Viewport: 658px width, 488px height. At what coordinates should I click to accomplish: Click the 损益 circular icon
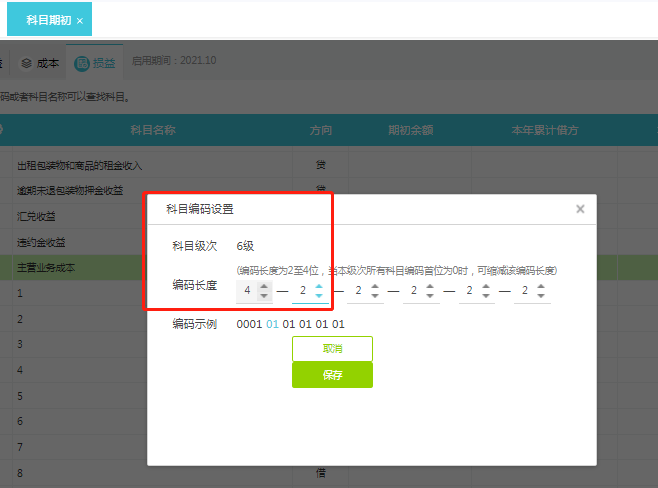(x=82, y=63)
